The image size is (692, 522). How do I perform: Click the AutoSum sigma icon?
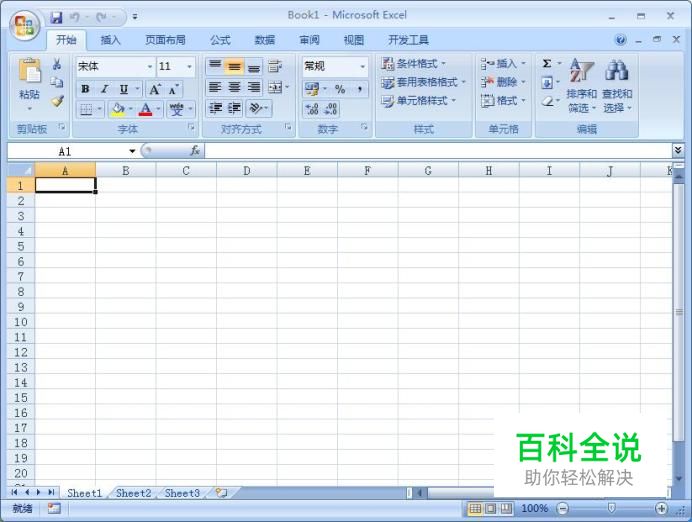click(547, 63)
